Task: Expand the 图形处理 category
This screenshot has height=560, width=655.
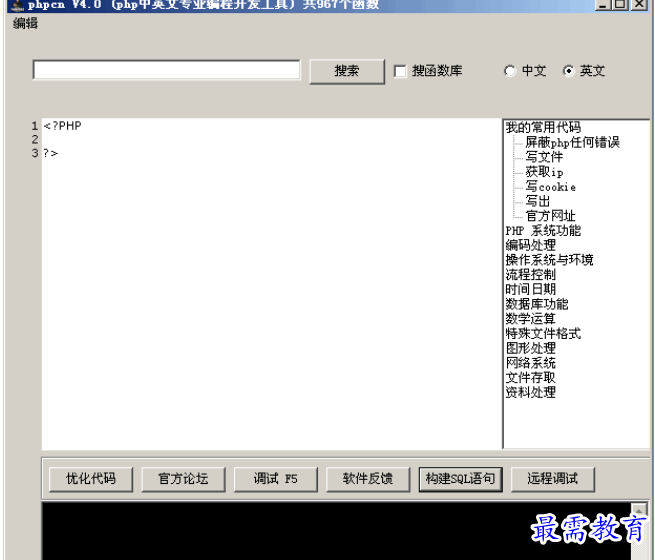Action: (531, 348)
